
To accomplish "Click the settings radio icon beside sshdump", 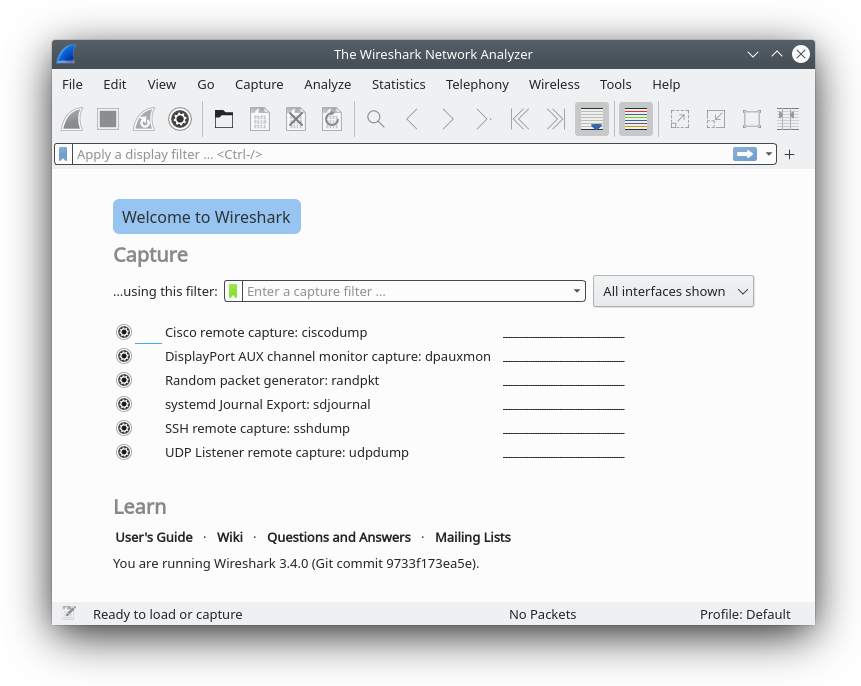I will coord(124,428).
